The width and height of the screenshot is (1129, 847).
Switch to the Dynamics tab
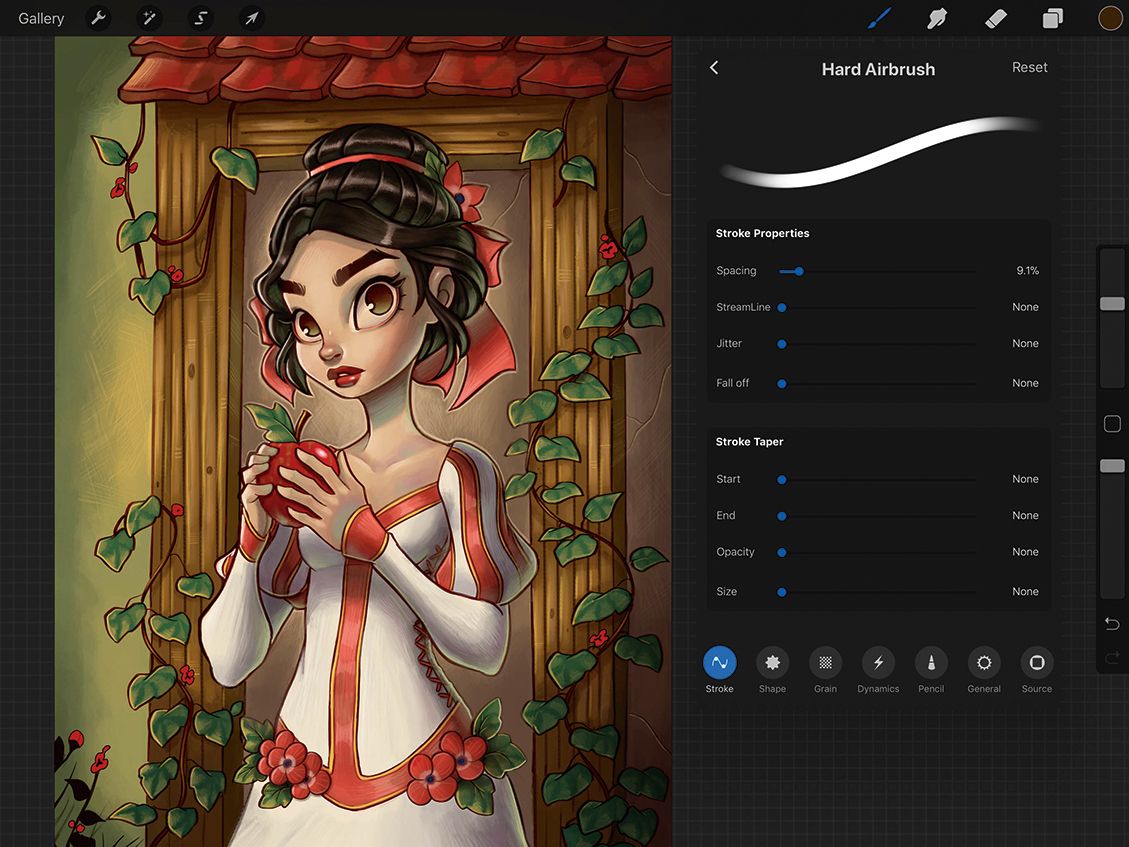point(878,670)
